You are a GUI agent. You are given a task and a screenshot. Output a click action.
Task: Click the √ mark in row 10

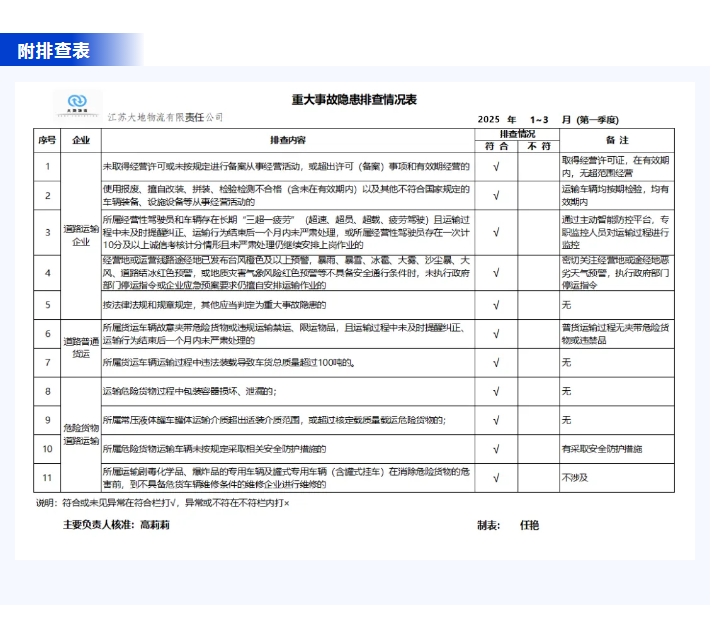coord(496,449)
